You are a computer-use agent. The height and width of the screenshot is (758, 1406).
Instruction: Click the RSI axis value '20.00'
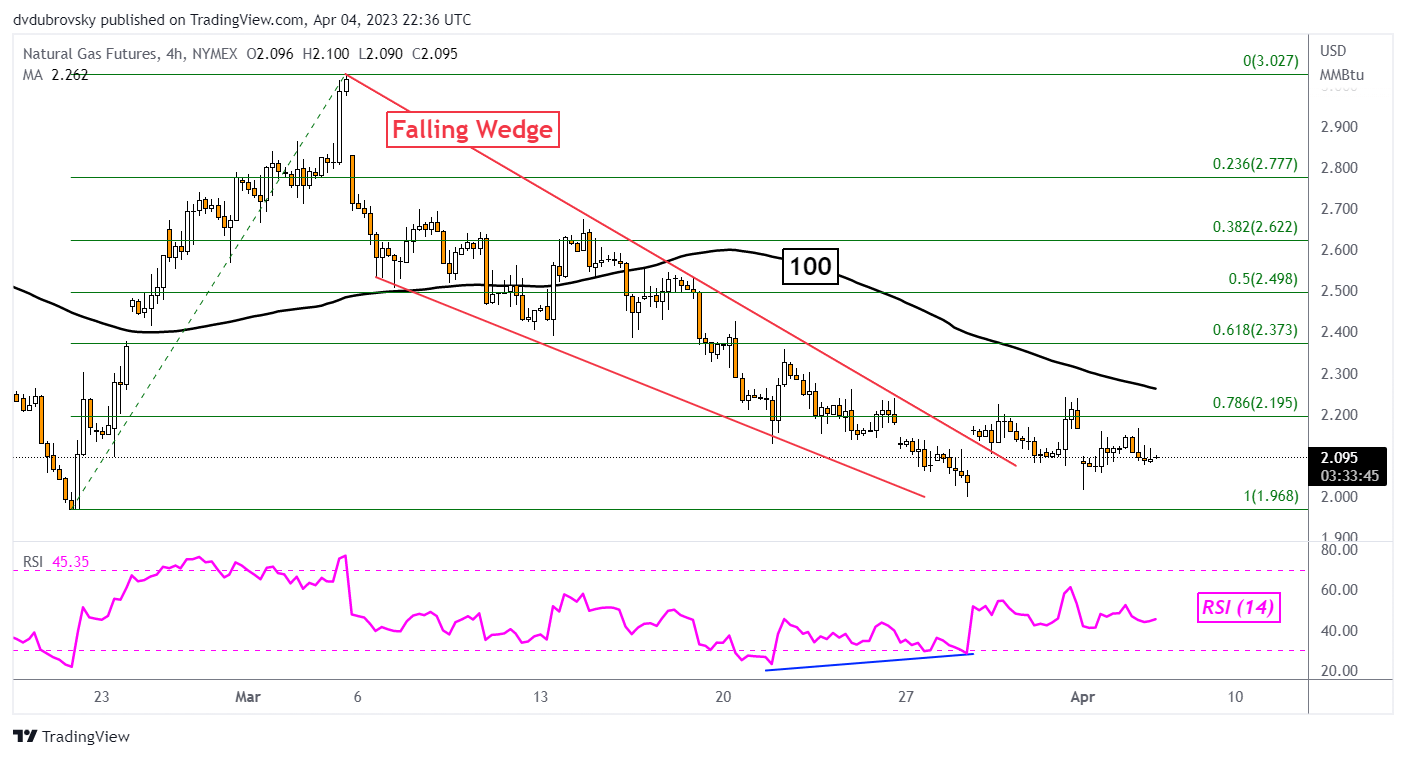pyautogui.click(x=1337, y=671)
